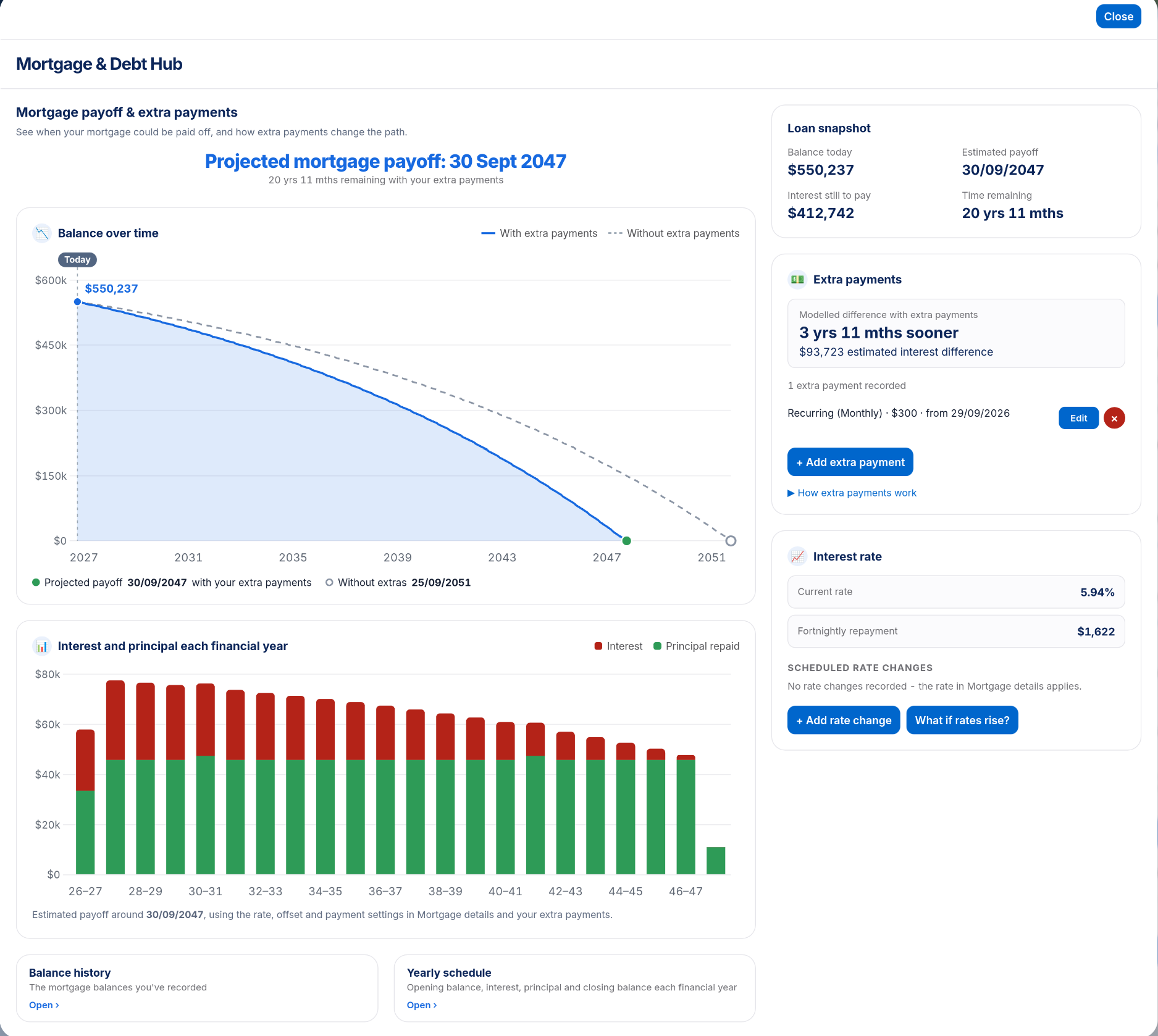This screenshot has width=1158, height=1036.
Task: Open the What if rates rise scenario
Action: (962, 720)
